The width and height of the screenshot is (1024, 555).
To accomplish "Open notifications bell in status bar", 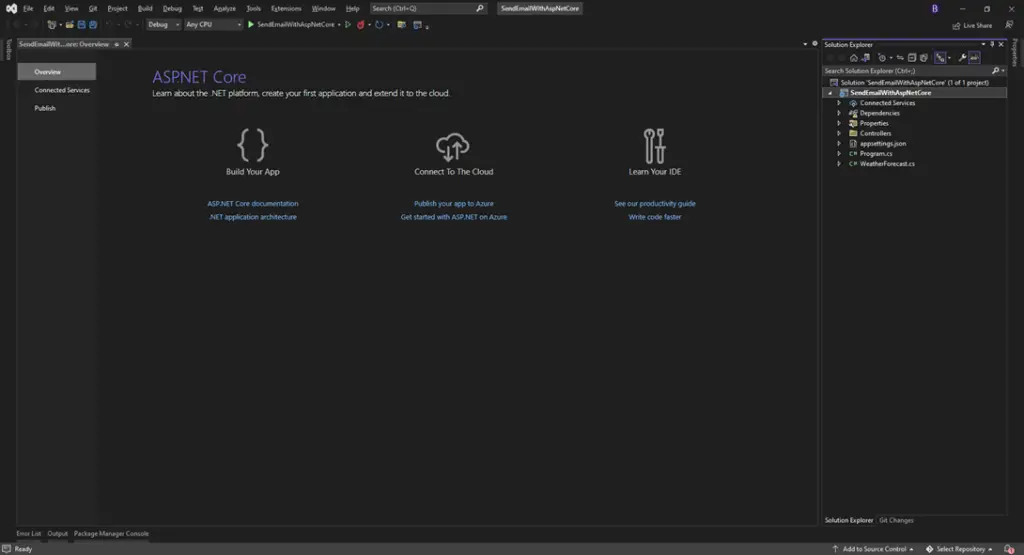I will pyautogui.click(x=1009, y=549).
